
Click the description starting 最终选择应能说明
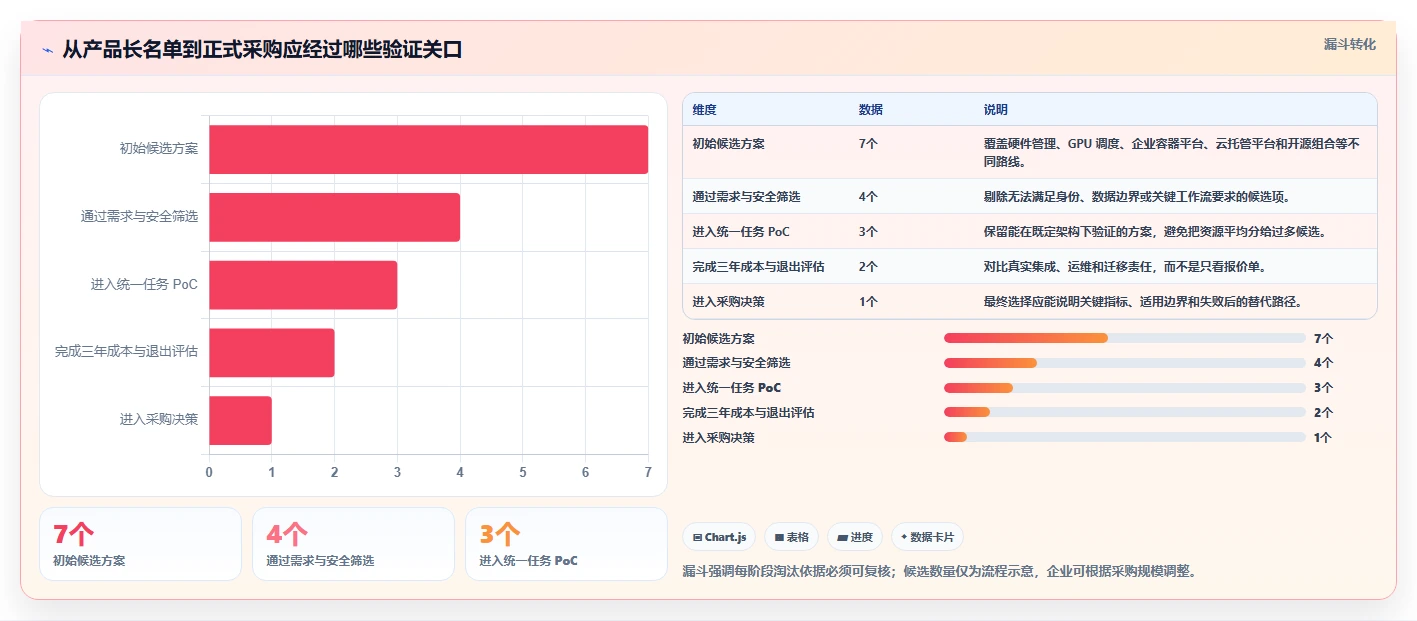click(1143, 302)
